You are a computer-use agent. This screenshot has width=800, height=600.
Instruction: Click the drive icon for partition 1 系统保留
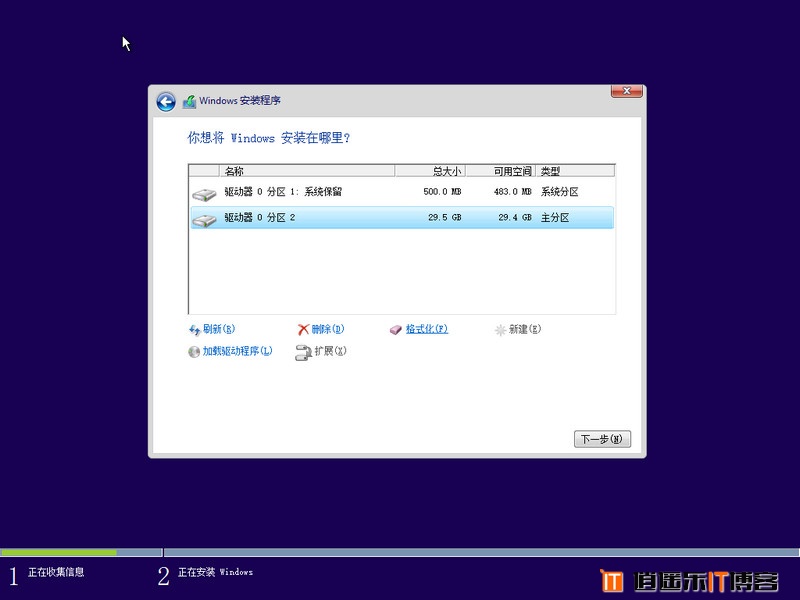pos(204,194)
